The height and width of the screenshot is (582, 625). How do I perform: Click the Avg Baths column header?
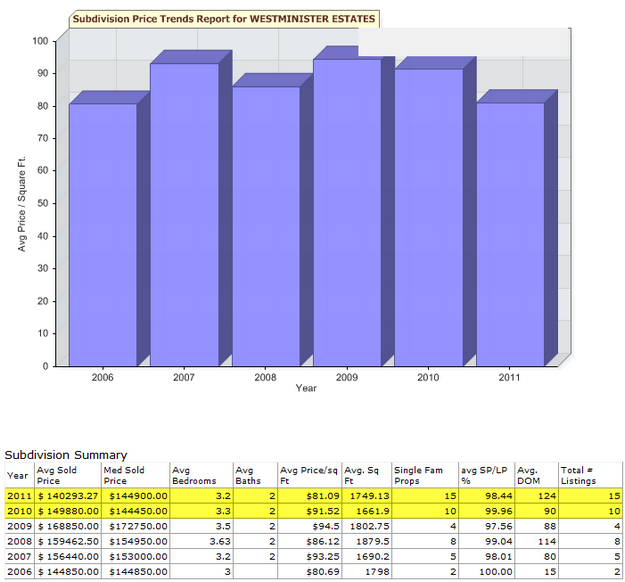(255, 475)
